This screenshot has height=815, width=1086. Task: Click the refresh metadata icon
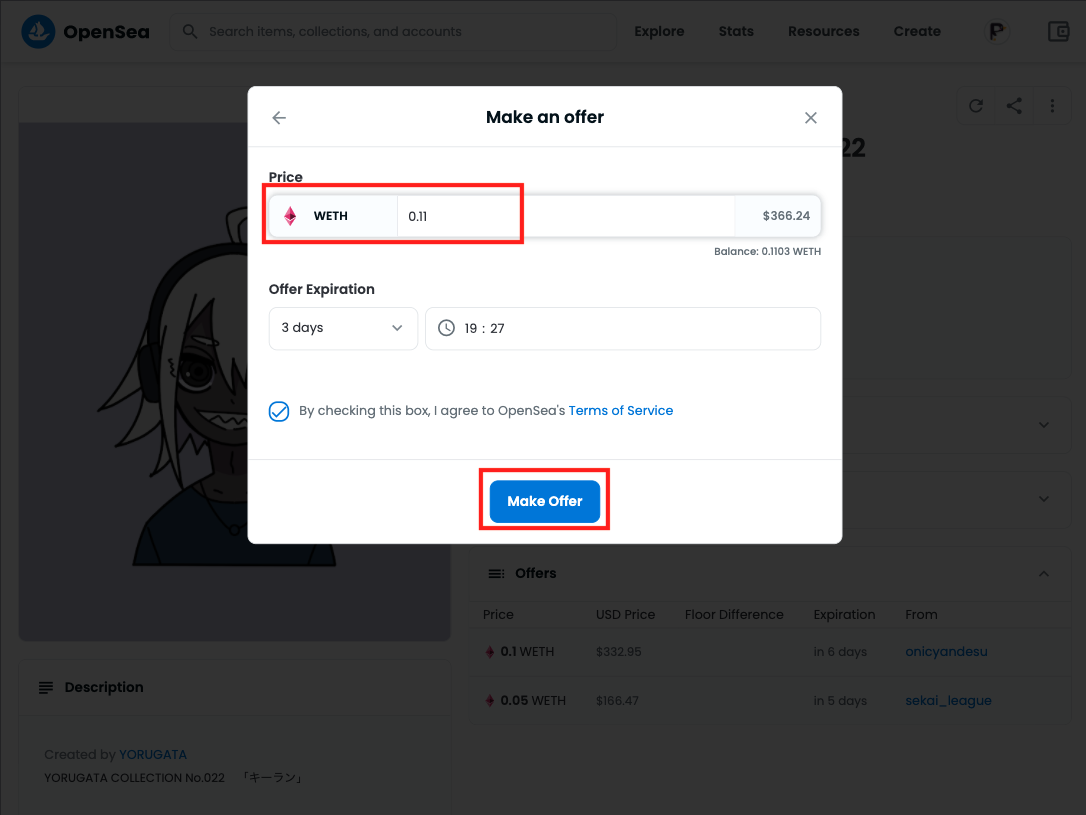[x=976, y=106]
